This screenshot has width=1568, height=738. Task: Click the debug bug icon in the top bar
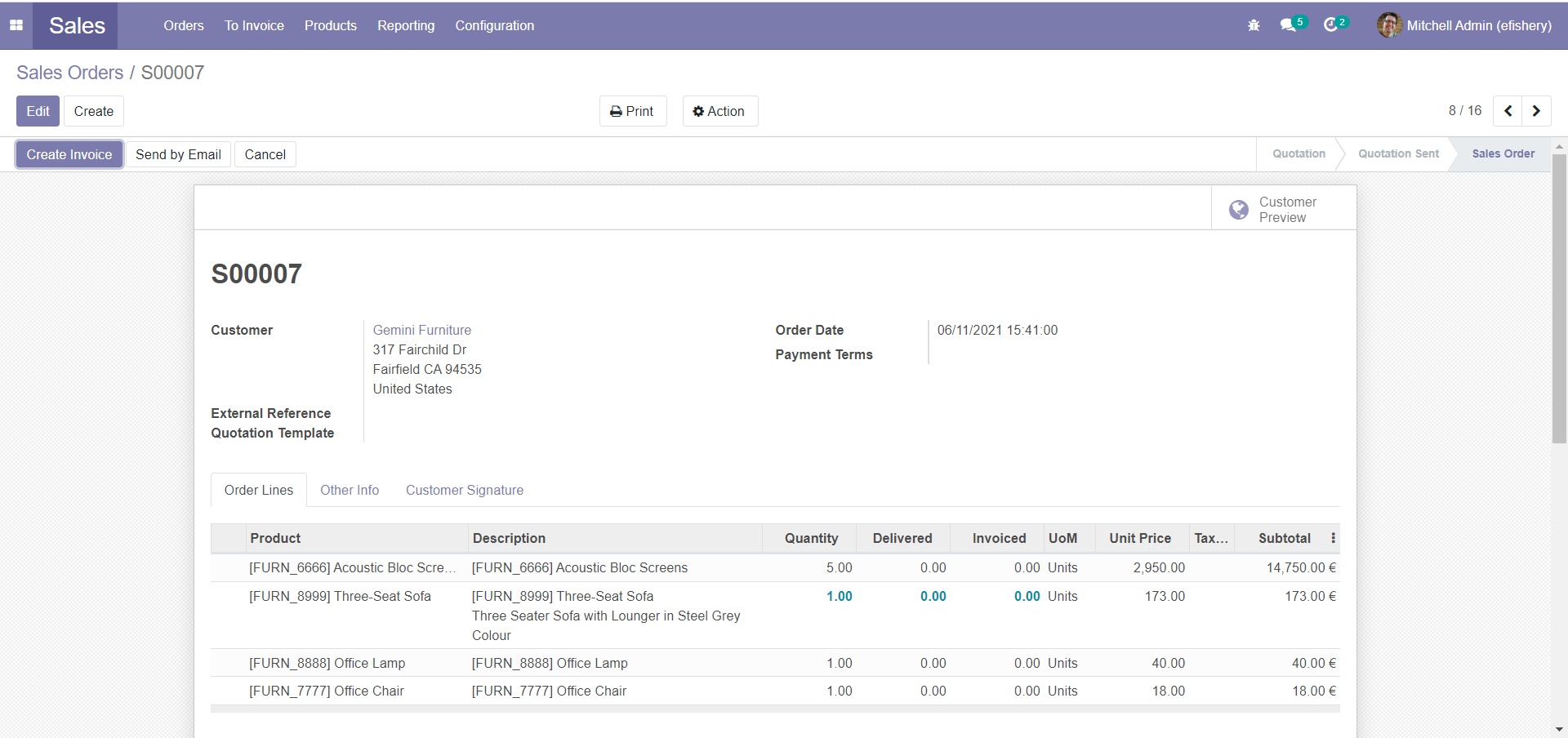point(1253,25)
